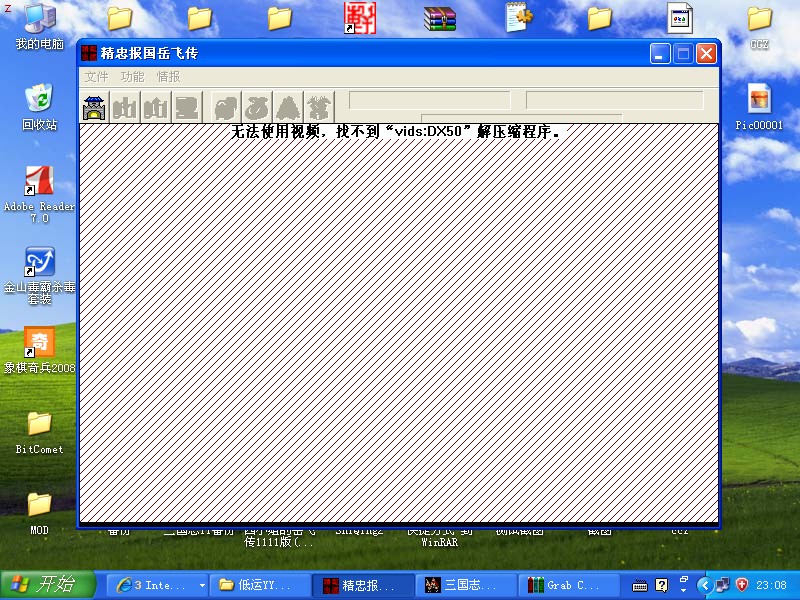800x600 pixels.
Task: Click the greyed-out money bag toolbar icon
Action: 257,108
